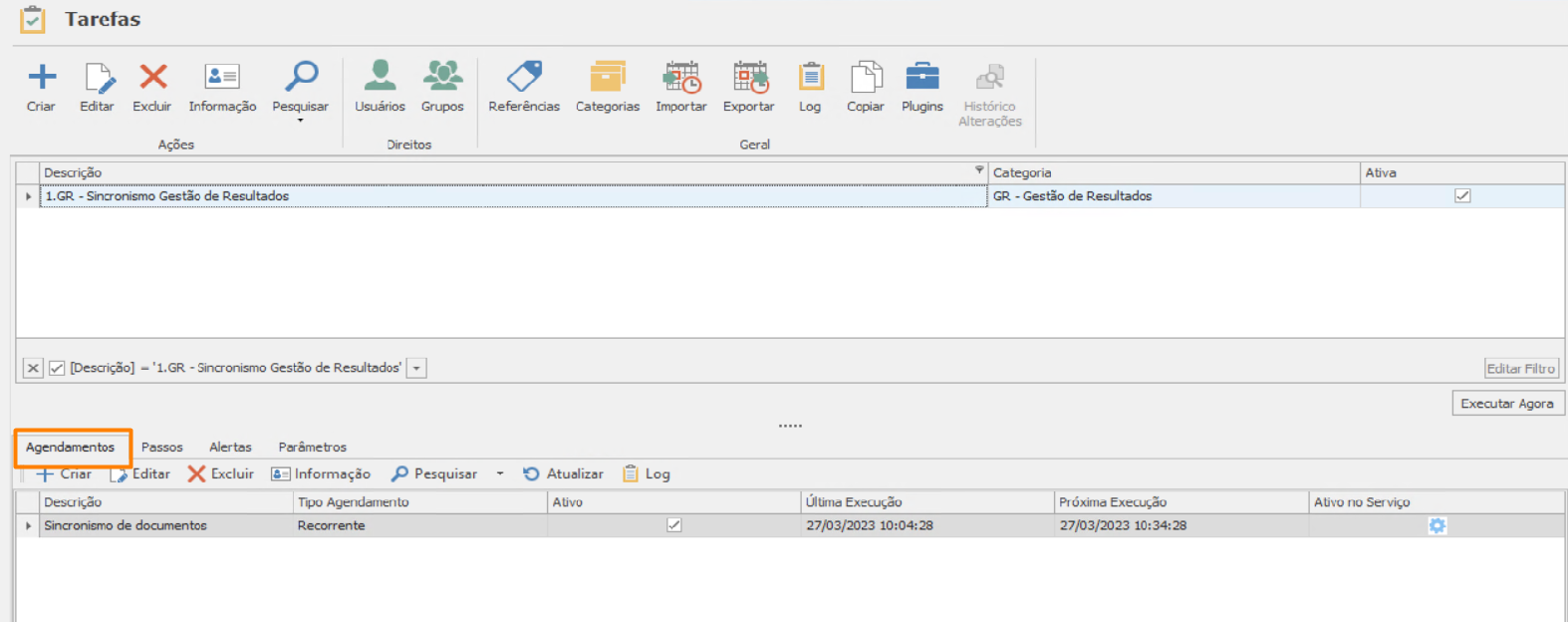The width and height of the screenshot is (1568, 622).
Task: Click the Referências tag icon
Action: 524,76
